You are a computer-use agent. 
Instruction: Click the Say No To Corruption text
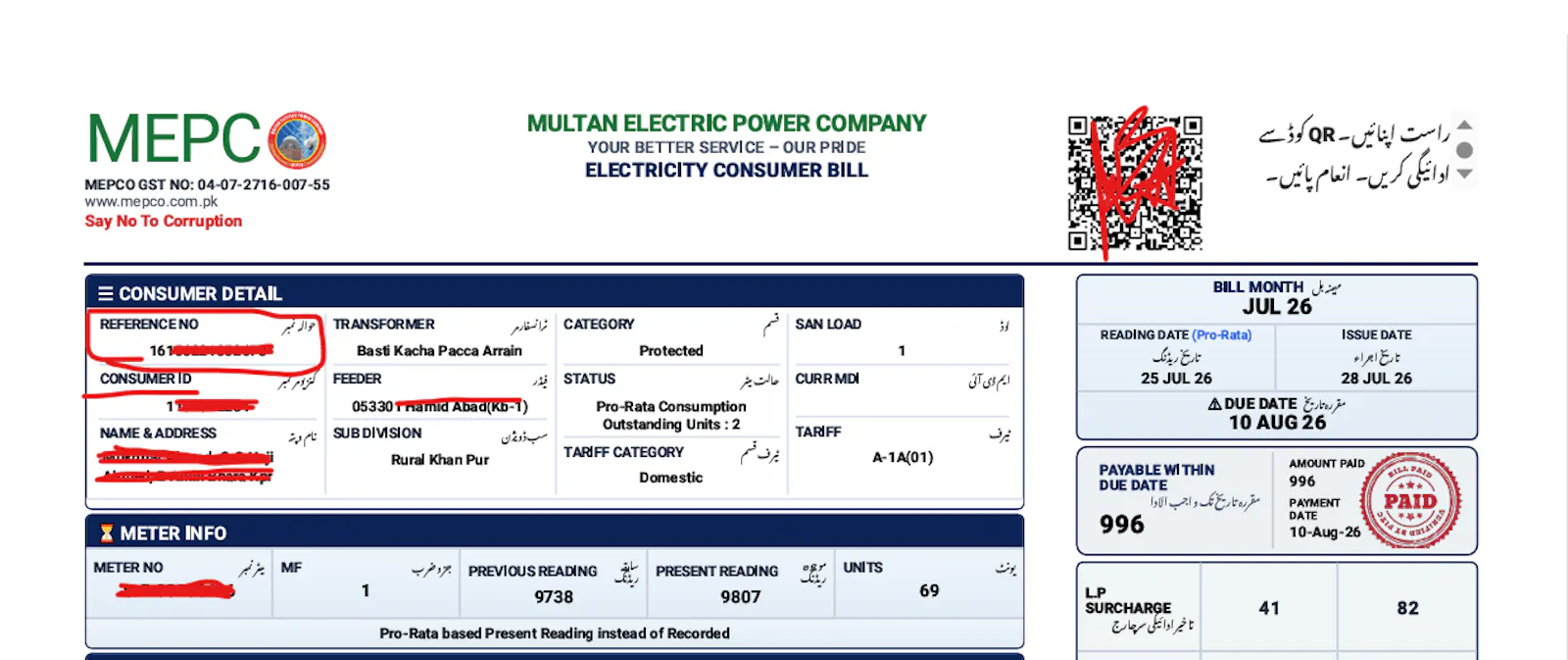coord(163,222)
